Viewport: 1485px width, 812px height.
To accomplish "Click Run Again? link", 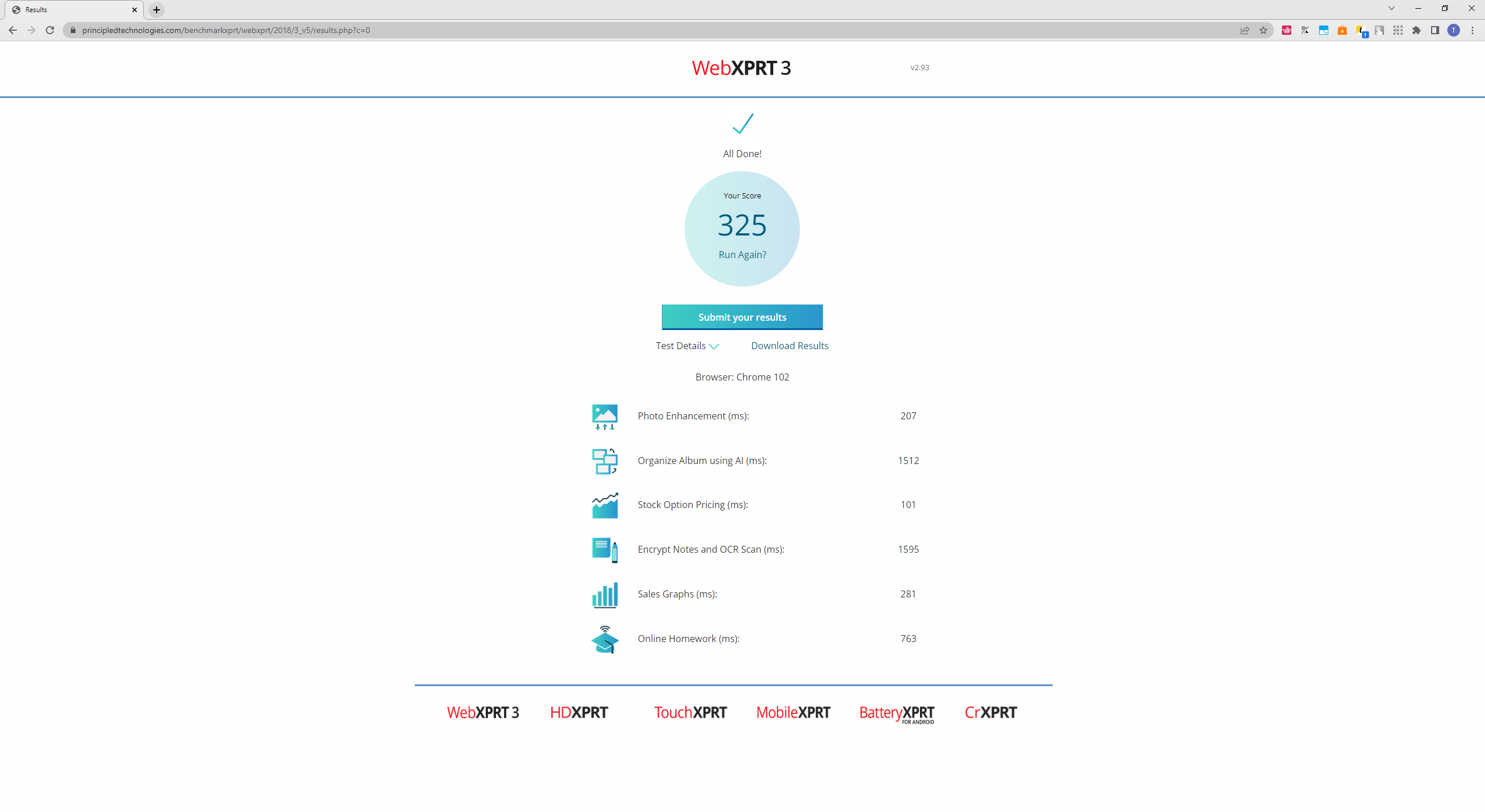I will 742,255.
